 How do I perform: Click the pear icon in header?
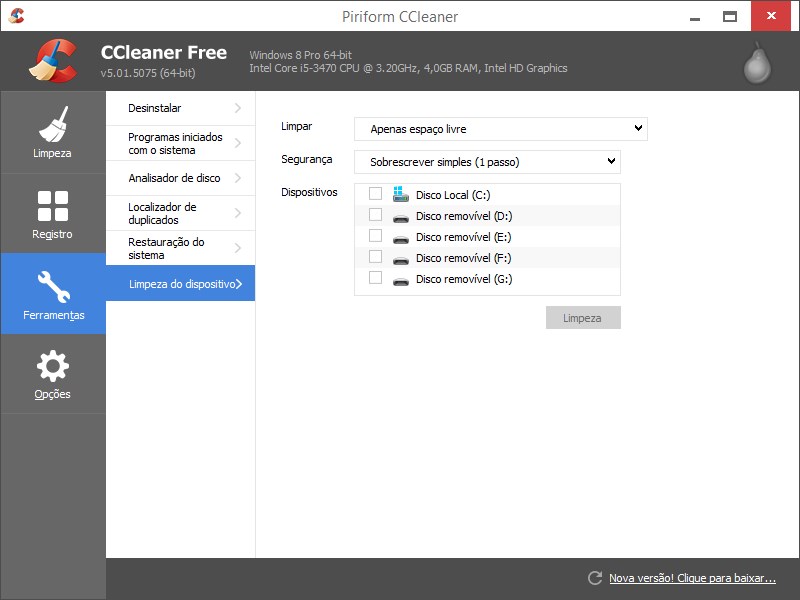(x=757, y=63)
